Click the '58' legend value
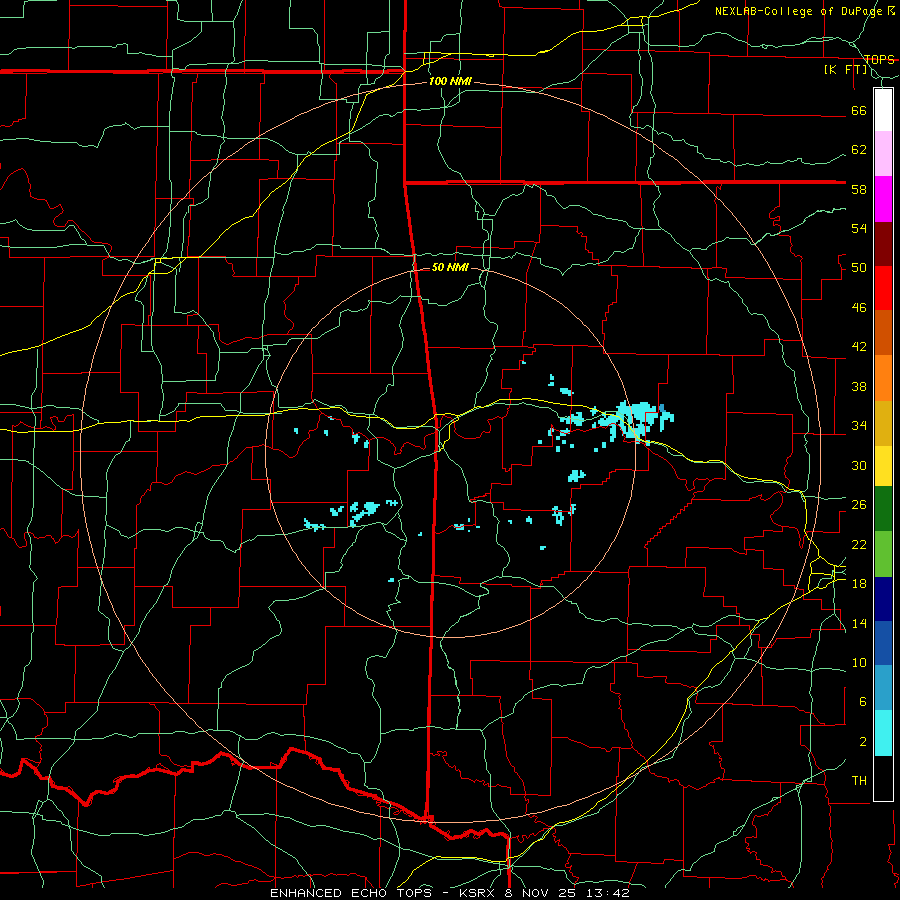900x900 pixels. click(859, 189)
